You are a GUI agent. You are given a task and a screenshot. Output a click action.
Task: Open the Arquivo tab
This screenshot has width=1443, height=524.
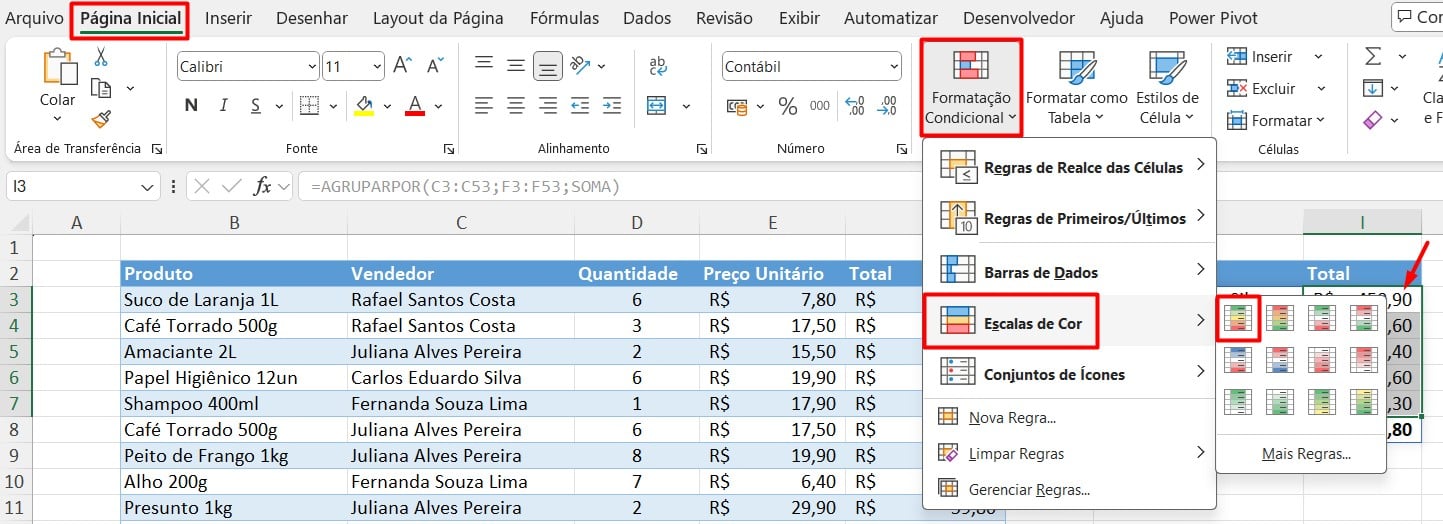(x=34, y=18)
